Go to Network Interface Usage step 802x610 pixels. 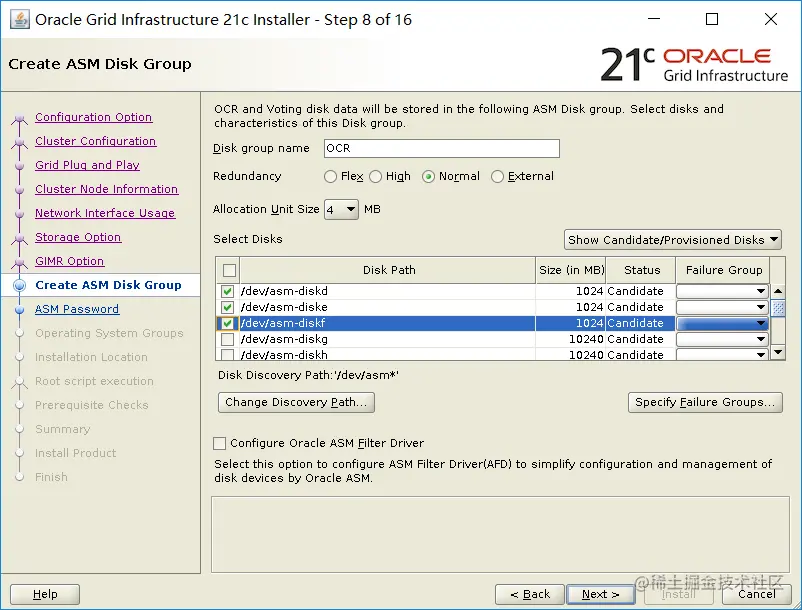(105, 213)
